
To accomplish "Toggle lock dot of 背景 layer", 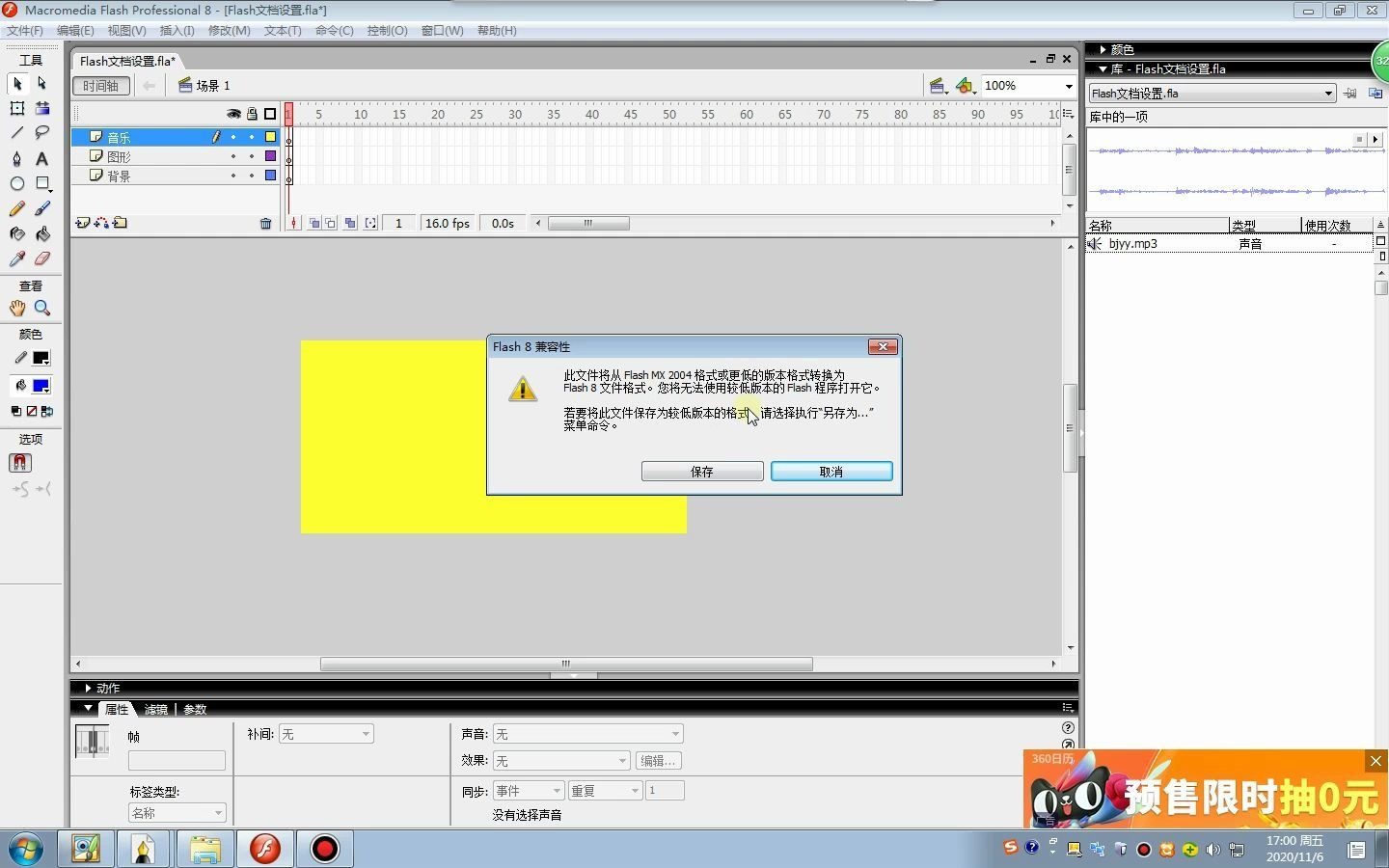I will click(x=252, y=176).
